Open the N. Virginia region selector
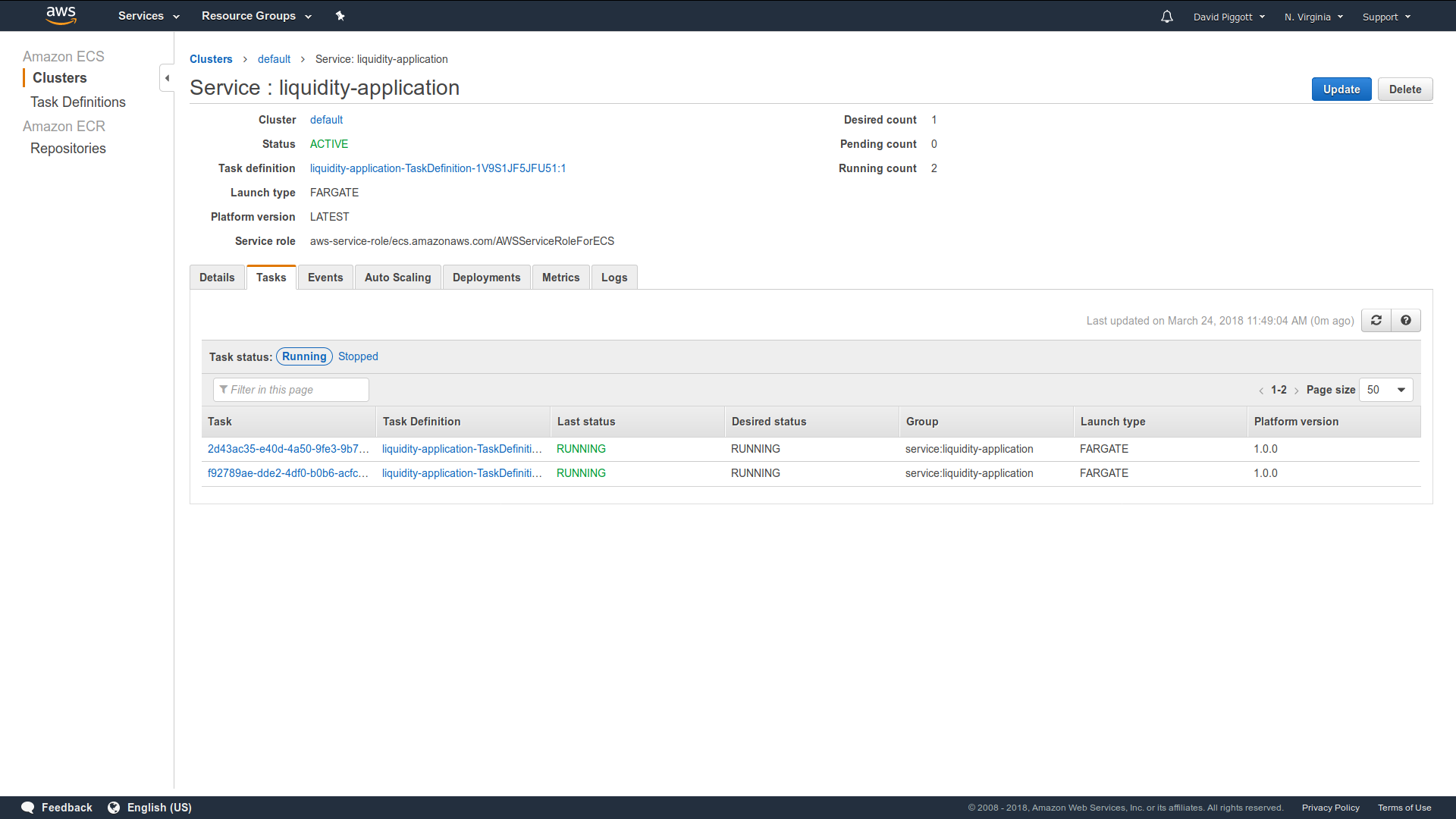This screenshot has height=819, width=1456. [1313, 16]
